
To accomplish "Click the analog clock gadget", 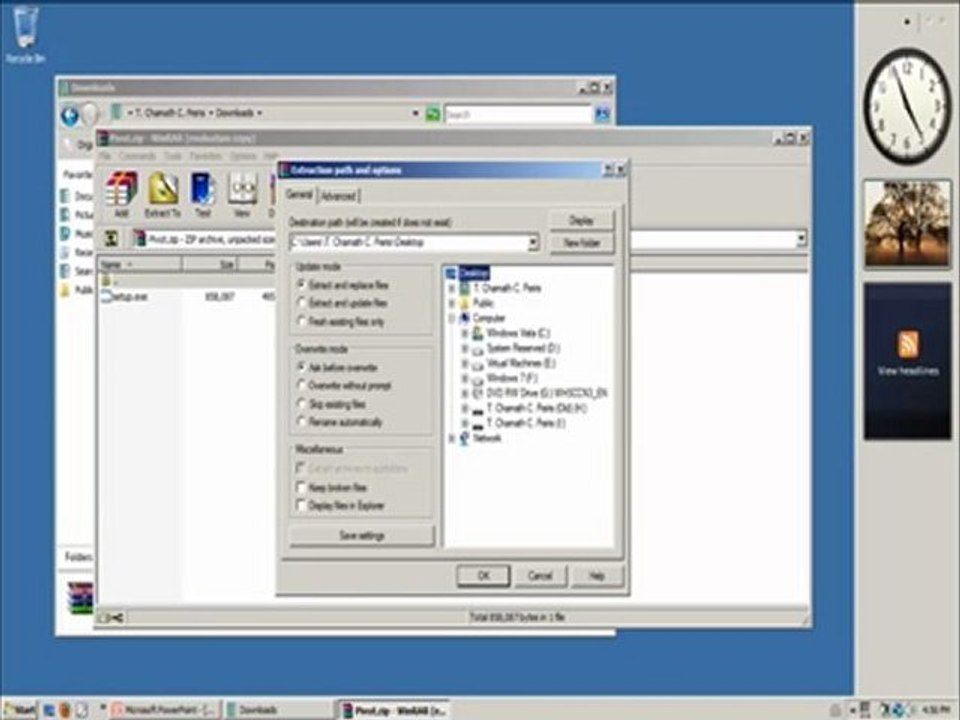I will coord(907,106).
